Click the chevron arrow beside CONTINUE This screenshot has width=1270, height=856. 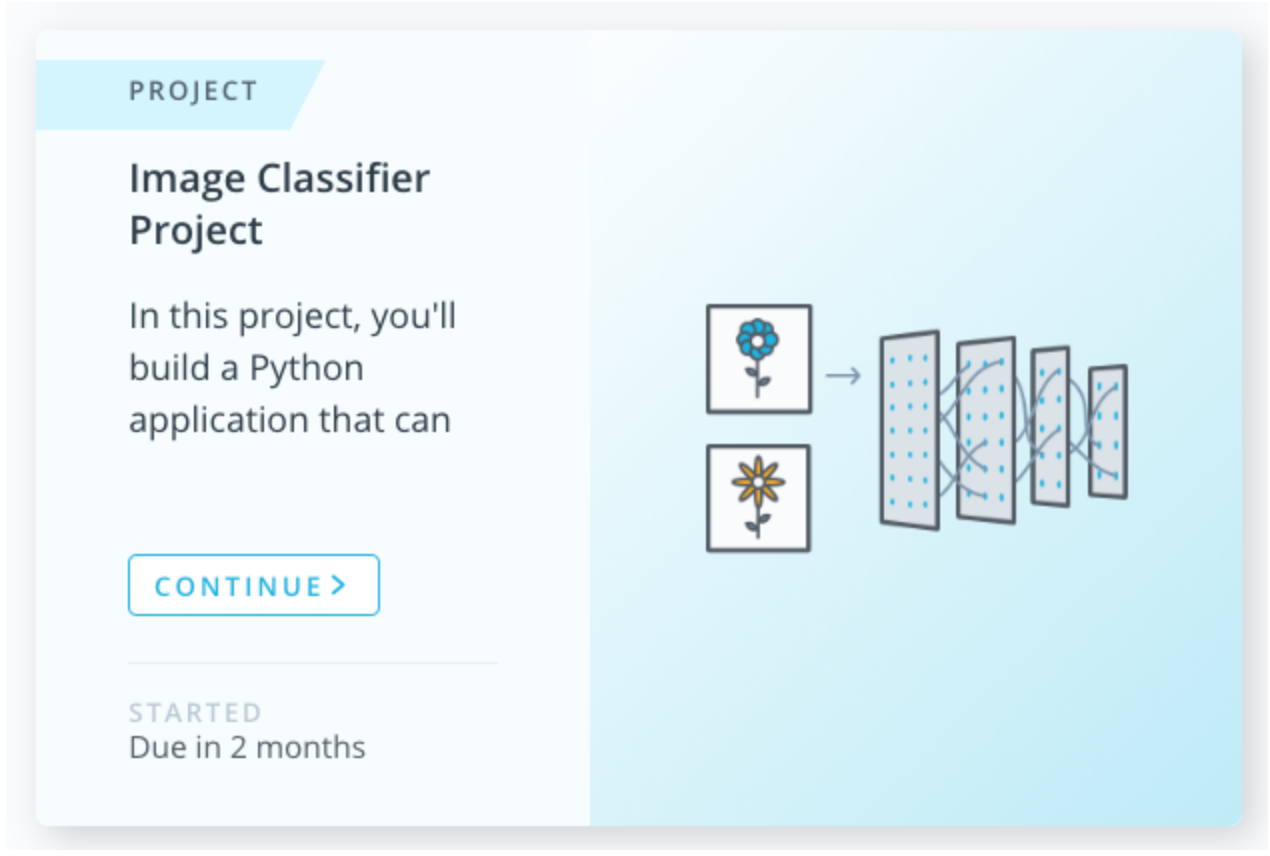point(339,585)
